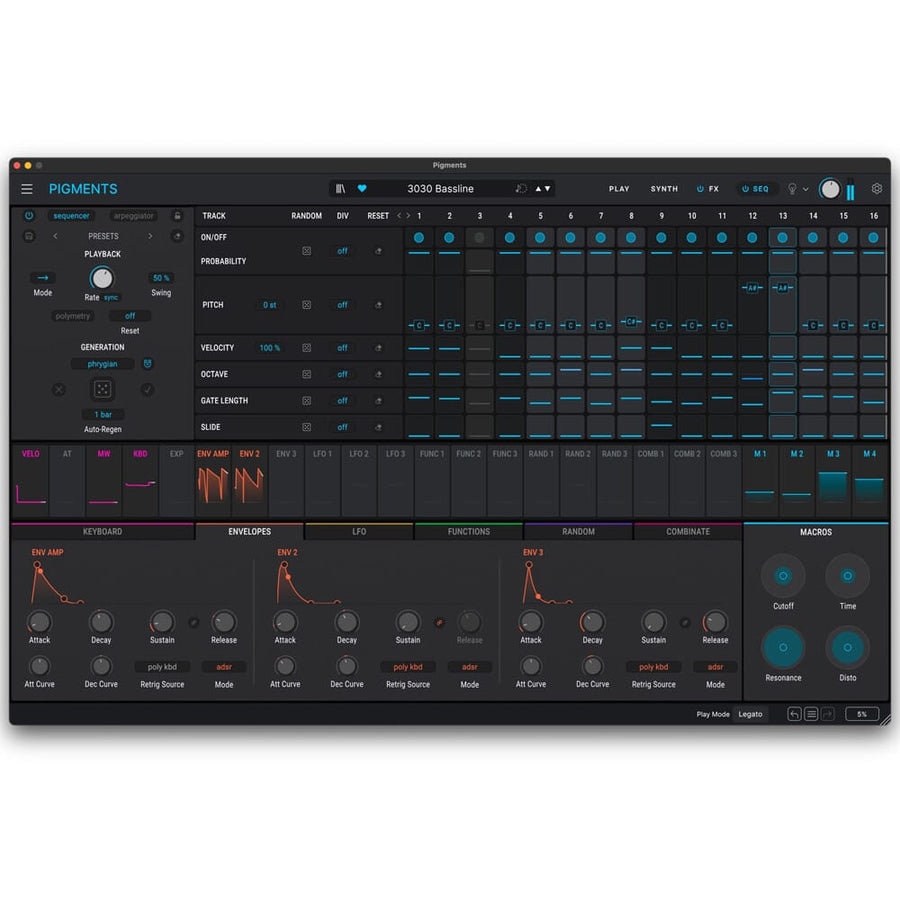
Task: Randomize the Slide track dice
Action: coord(307,427)
